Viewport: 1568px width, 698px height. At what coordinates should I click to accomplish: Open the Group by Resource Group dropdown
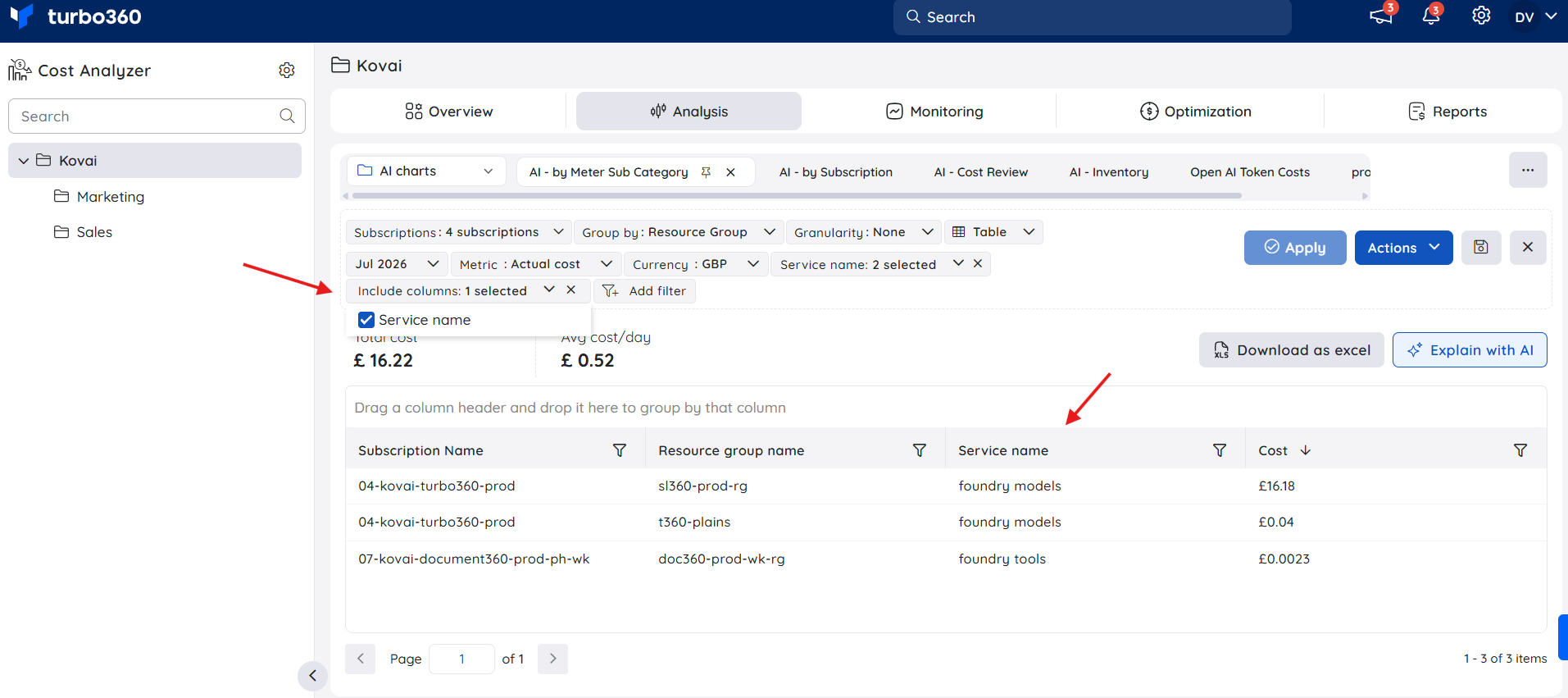click(679, 232)
